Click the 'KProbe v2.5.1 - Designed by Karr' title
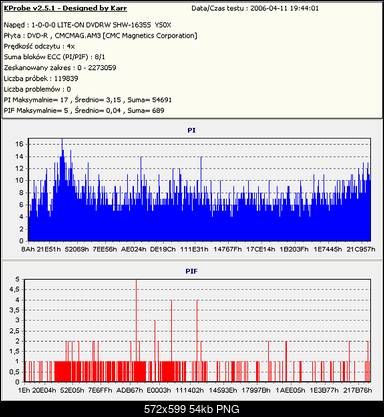Viewport: 384px width, 417px height. click(65, 8)
